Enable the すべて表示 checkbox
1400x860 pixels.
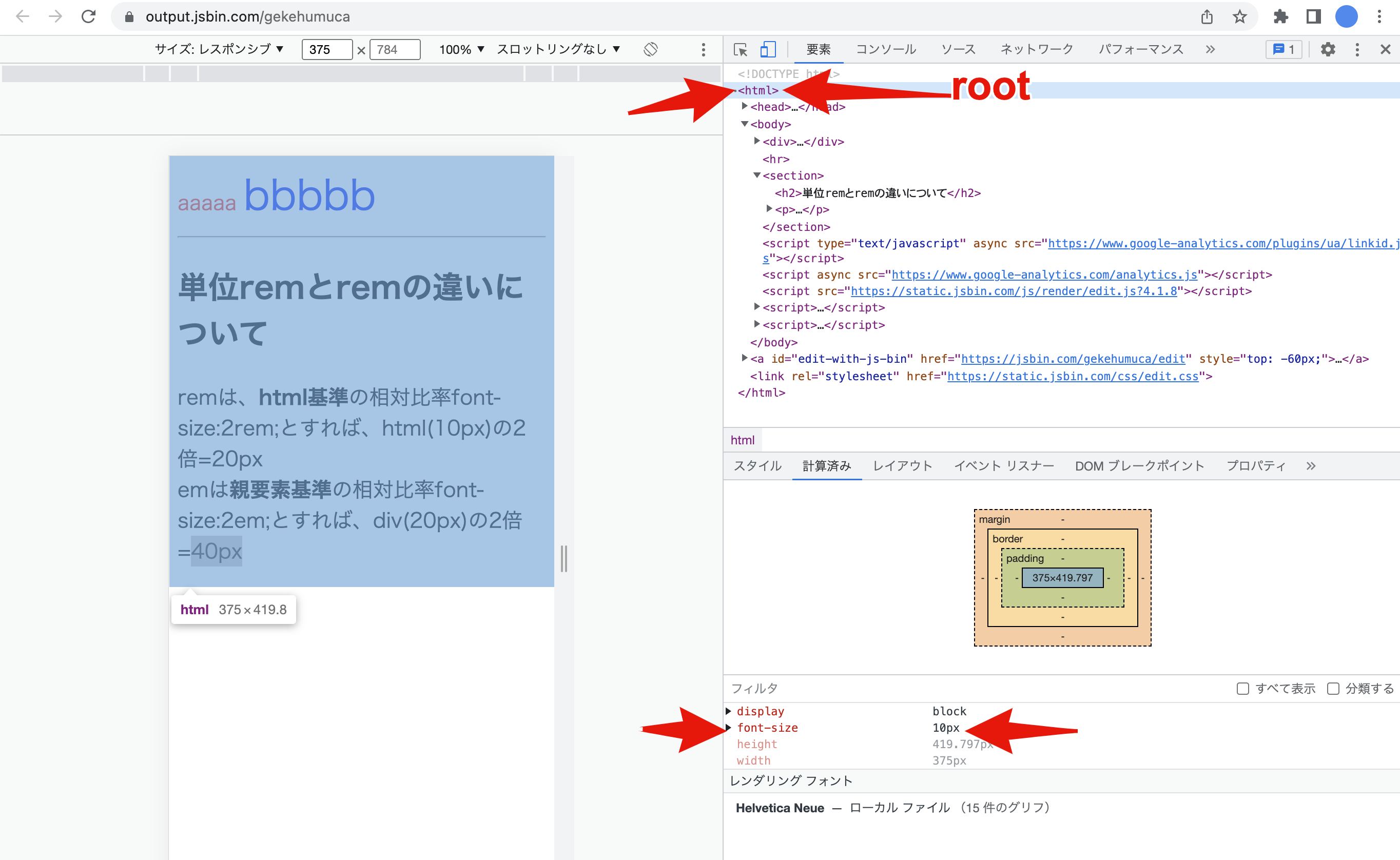1243,689
